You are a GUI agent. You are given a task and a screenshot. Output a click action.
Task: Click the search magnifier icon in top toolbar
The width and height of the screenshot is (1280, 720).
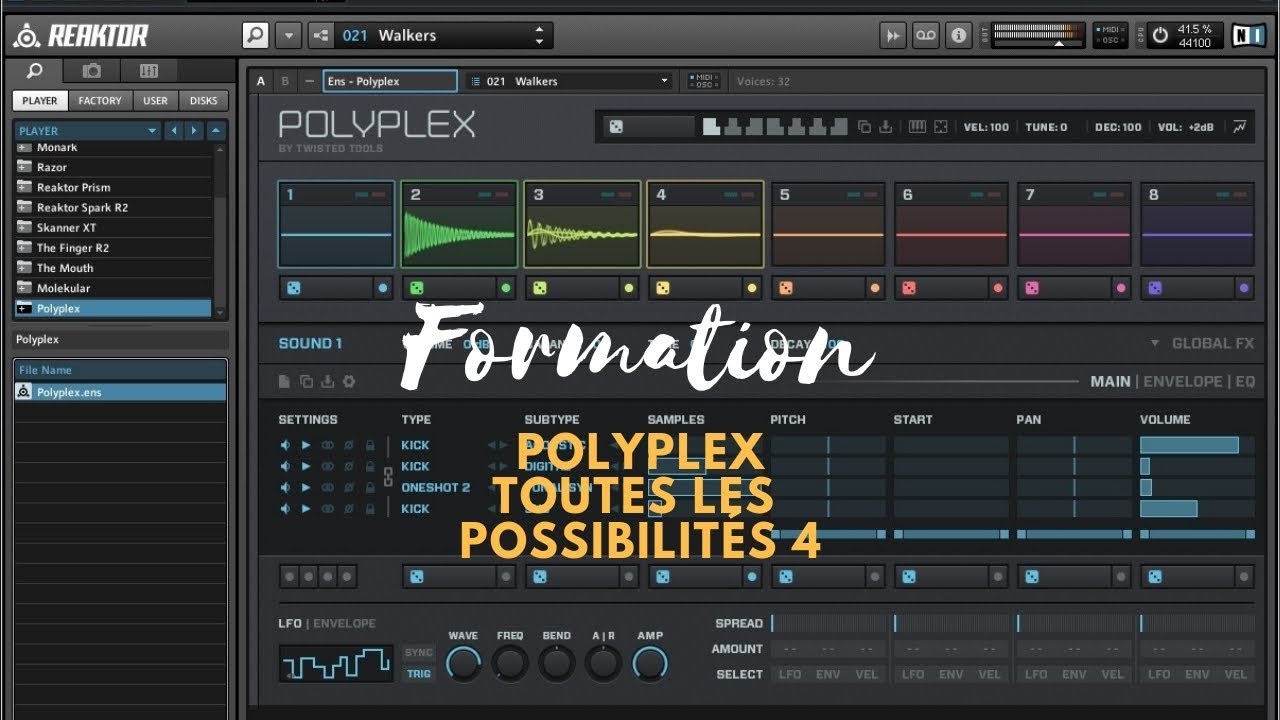256,35
